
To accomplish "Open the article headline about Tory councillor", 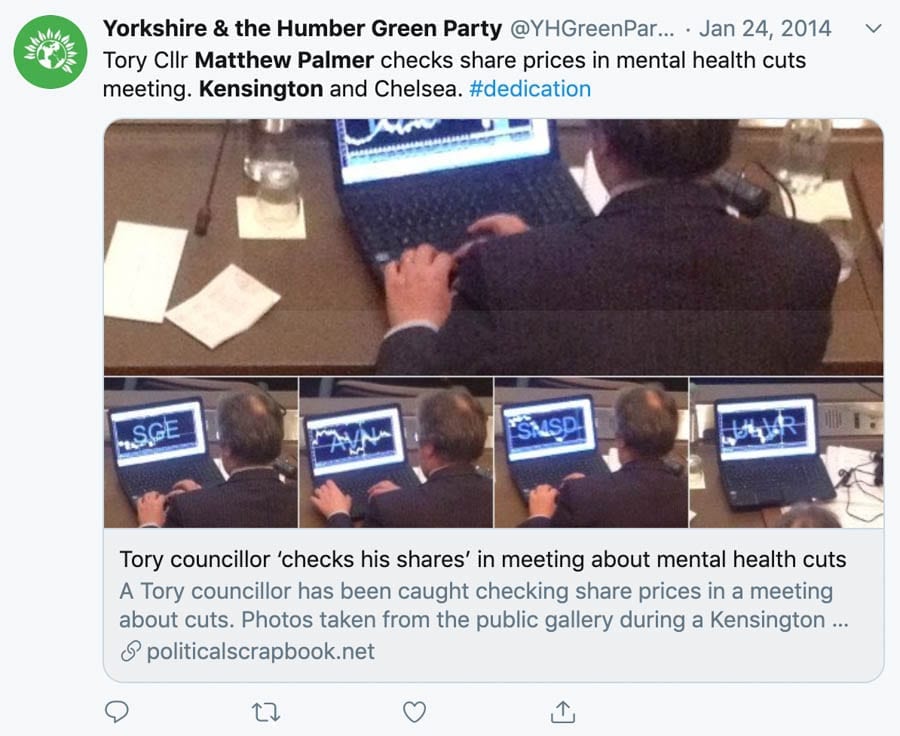I will tap(483, 559).
